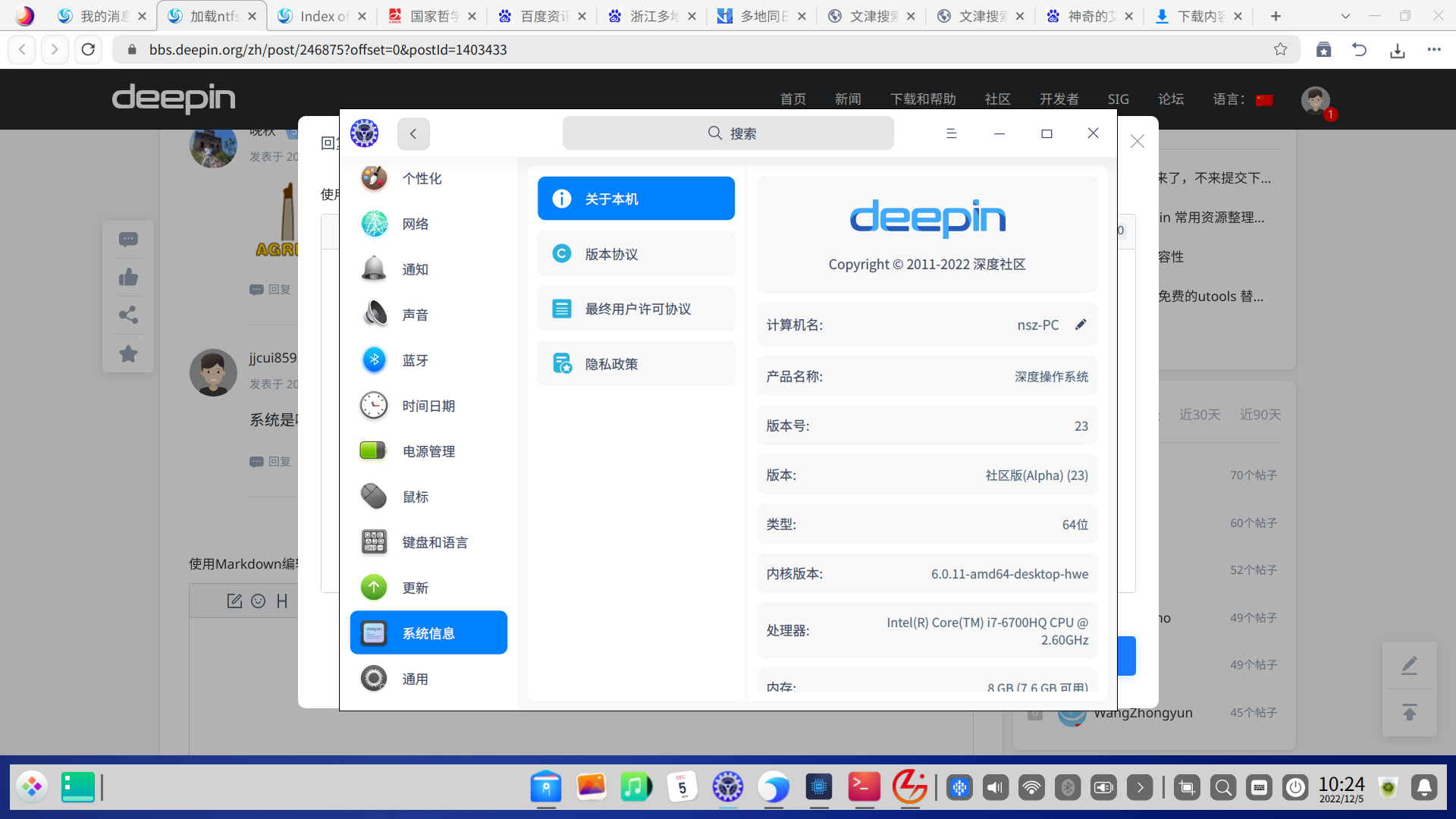Image resolution: width=1456 pixels, height=819 pixels.
Task: Open a new browser tab with plus
Action: [x=1276, y=16]
